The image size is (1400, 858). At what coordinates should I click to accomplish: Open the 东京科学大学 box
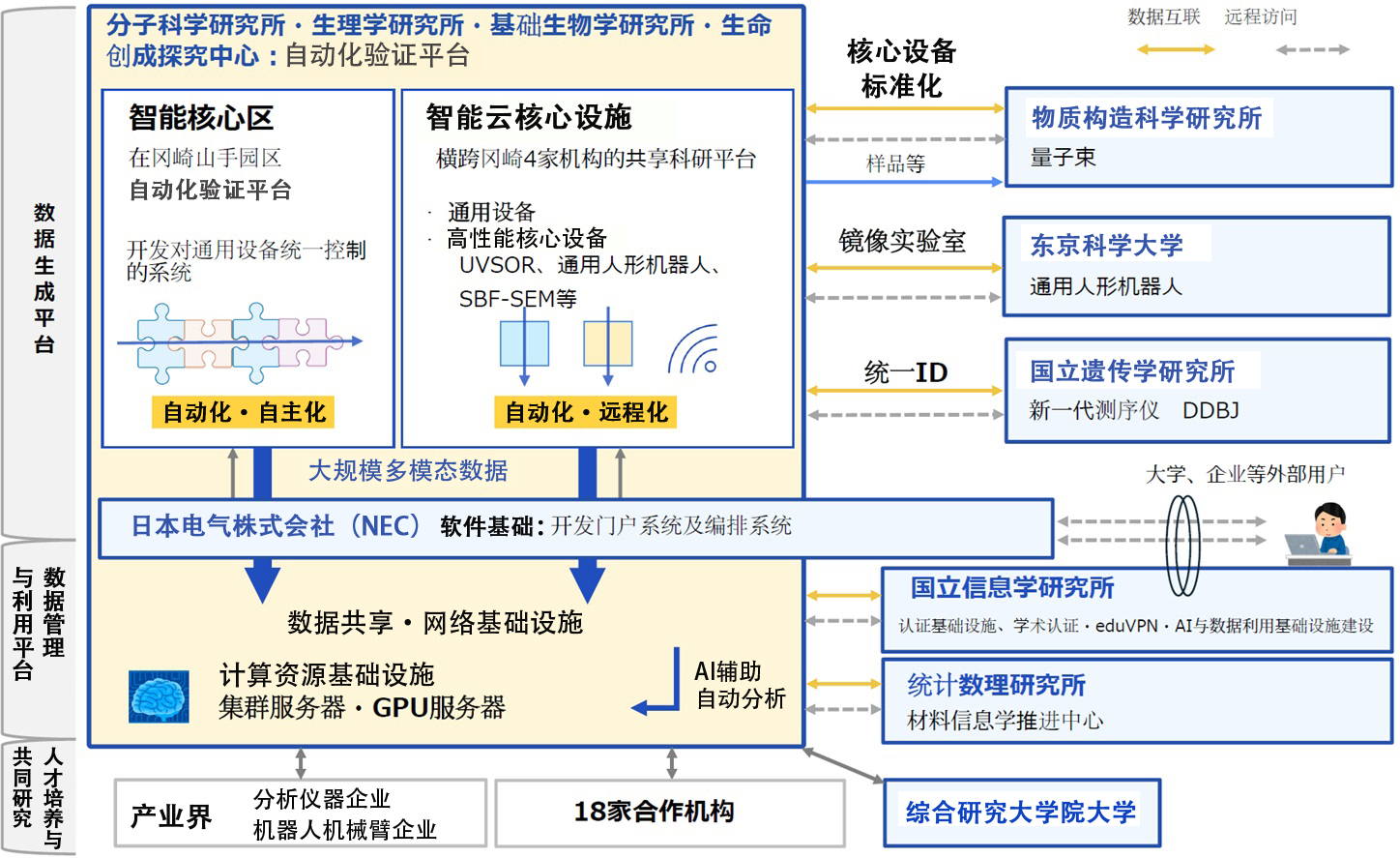point(1197,267)
